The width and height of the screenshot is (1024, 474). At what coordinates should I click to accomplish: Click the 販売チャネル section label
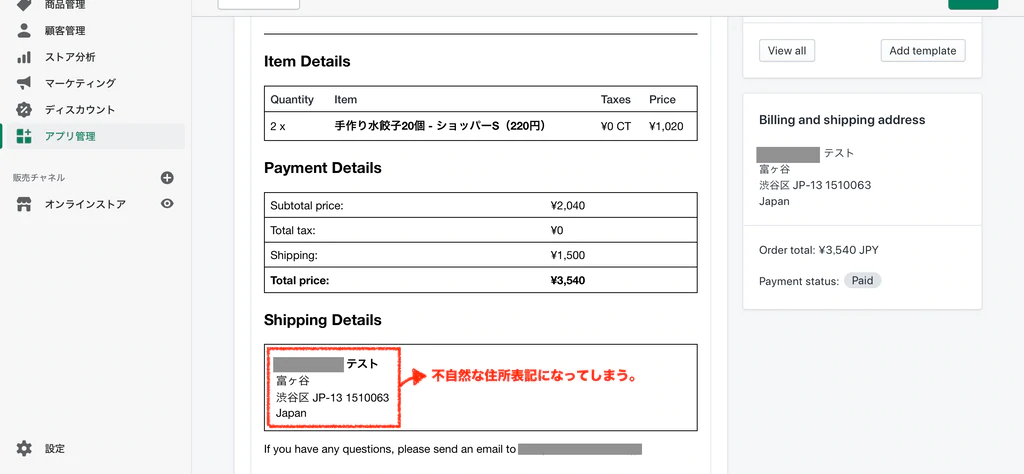pos(39,178)
